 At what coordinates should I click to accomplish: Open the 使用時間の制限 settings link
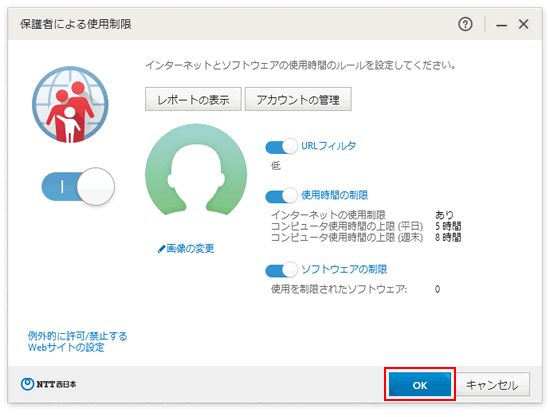335,195
